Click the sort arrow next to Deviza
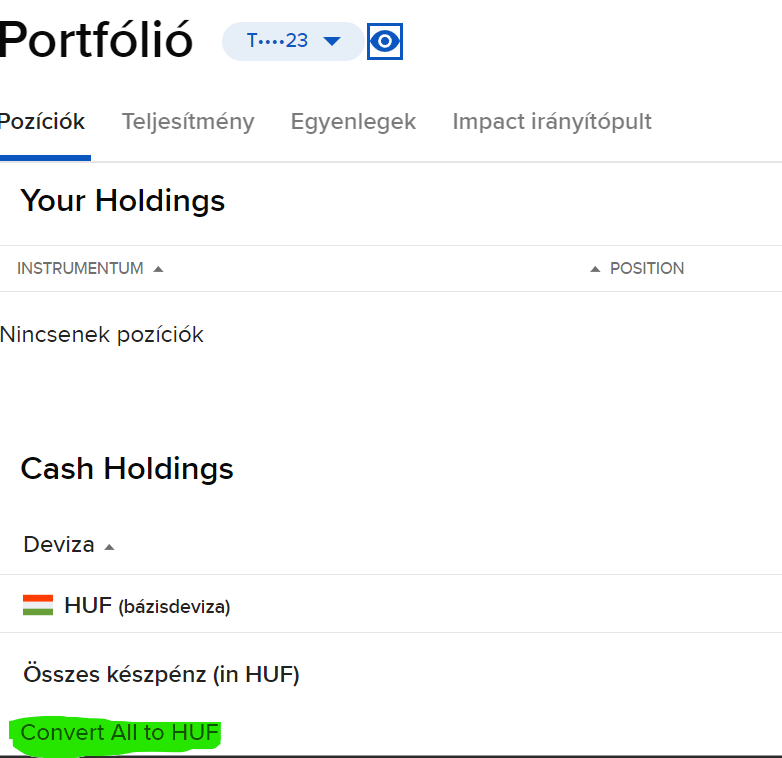 (109, 547)
